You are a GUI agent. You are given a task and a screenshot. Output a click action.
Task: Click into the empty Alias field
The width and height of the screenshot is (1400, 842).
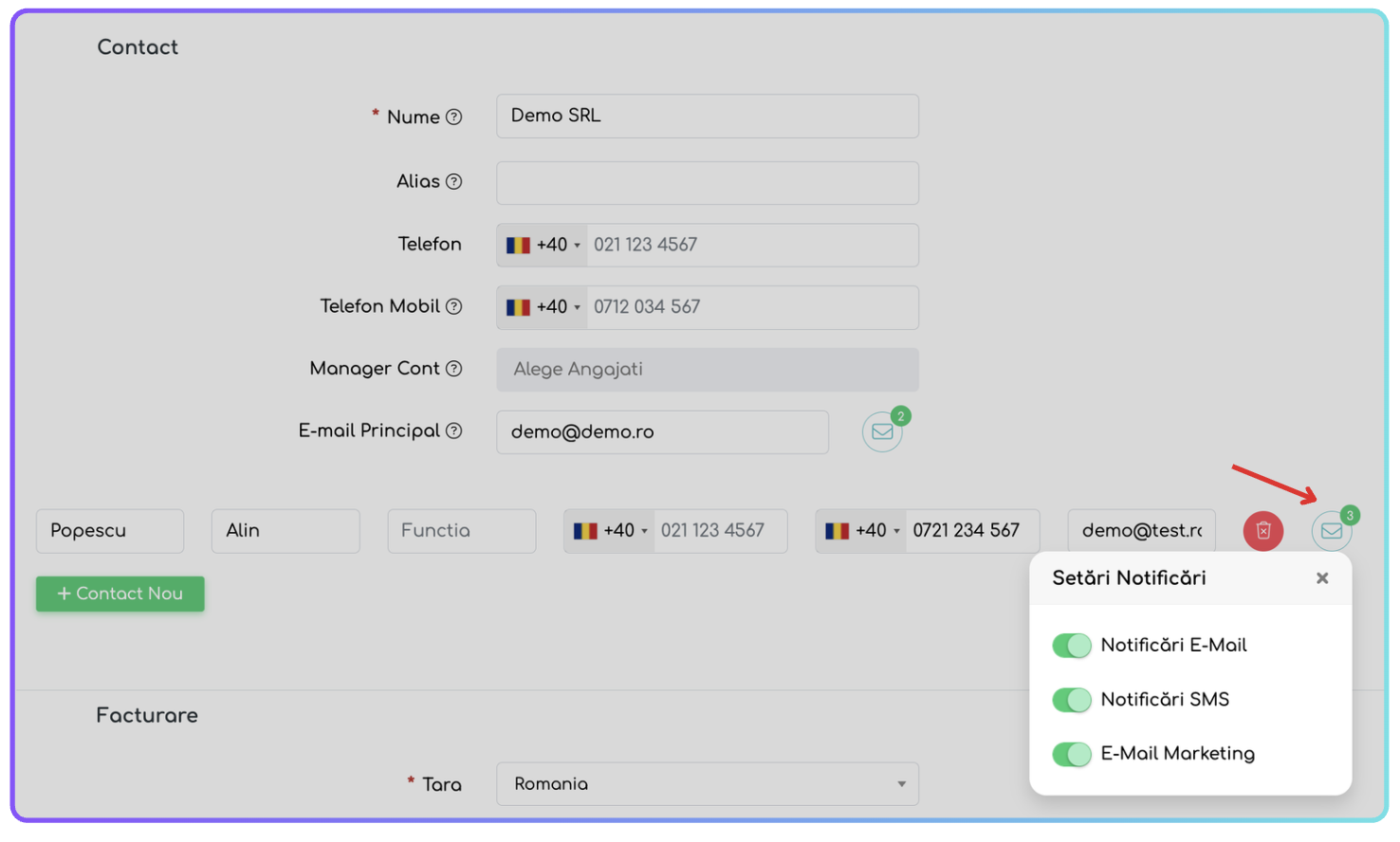707,183
